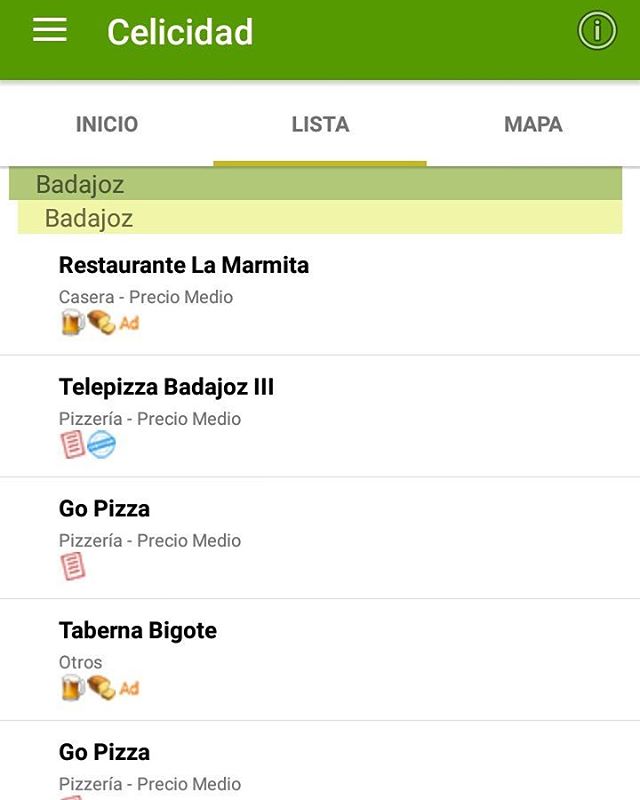The width and height of the screenshot is (640, 800).
Task: Tap the 'Ad' icon under Restaurante La Marmita
Action: (x=129, y=323)
